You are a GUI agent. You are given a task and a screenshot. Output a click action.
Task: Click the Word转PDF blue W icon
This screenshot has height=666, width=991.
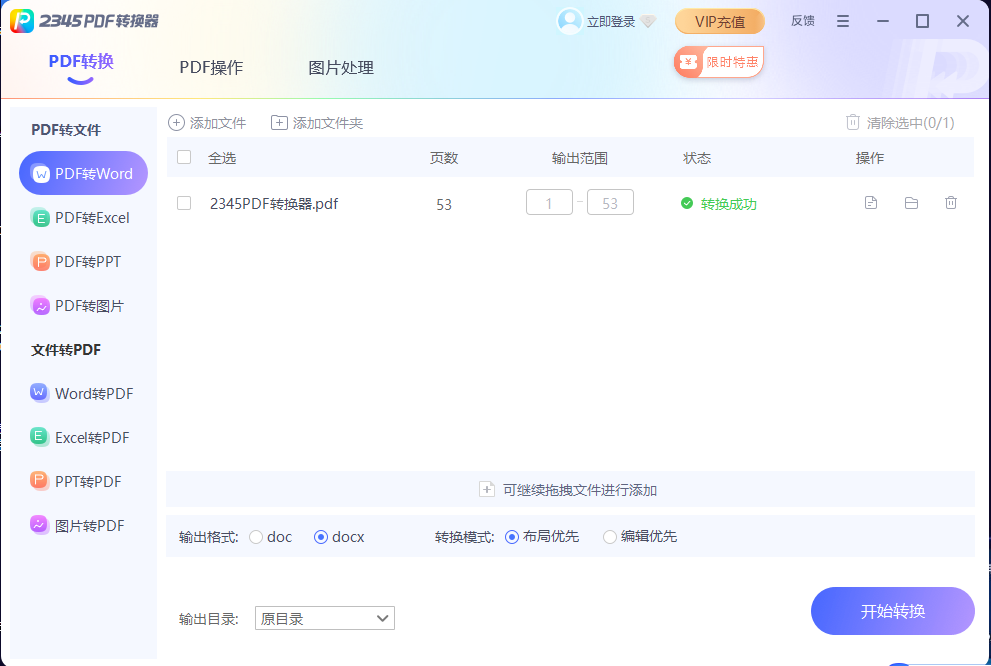click(39, 393)
